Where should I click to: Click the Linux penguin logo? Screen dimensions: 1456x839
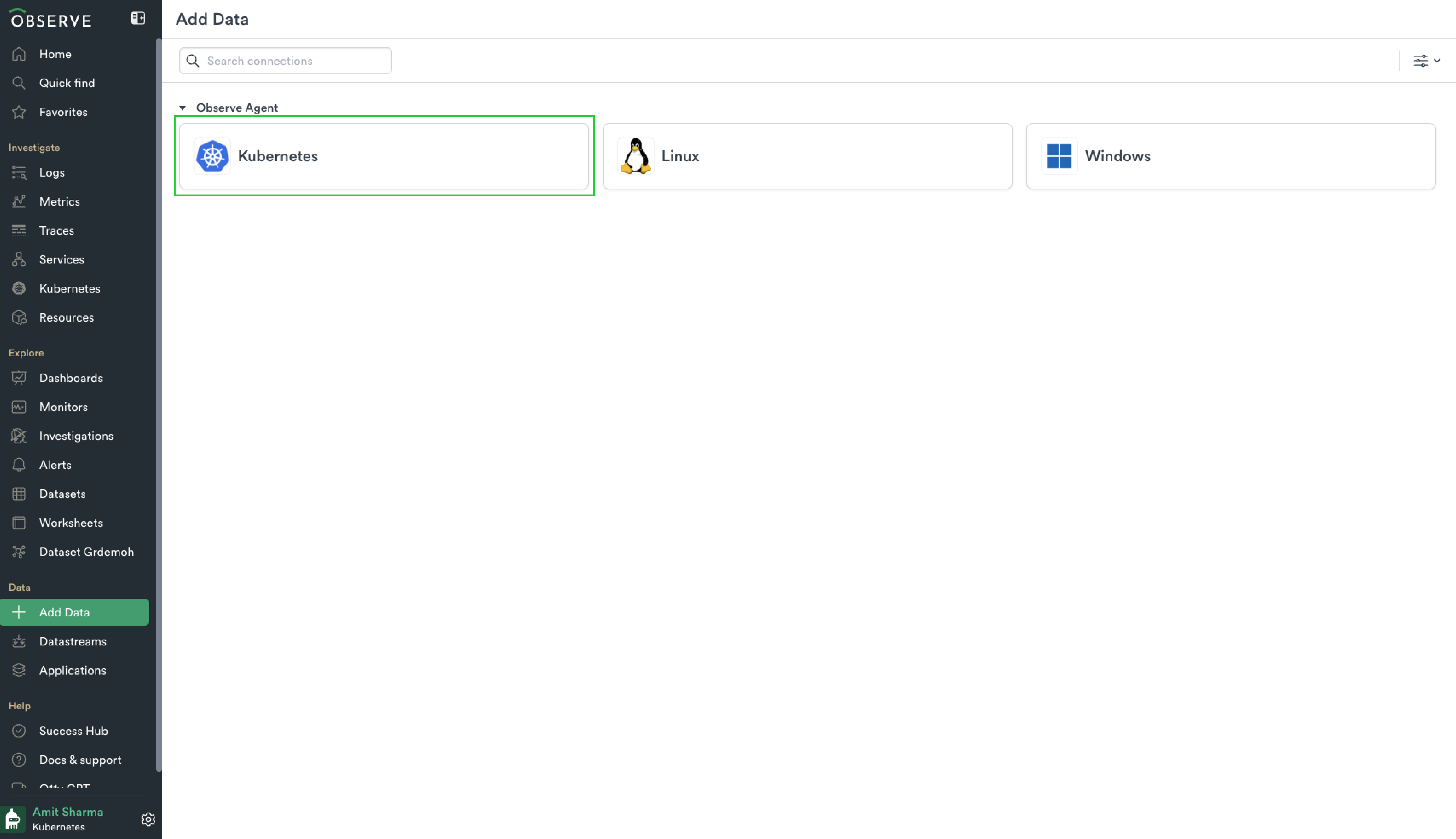(x=636, y=156)
